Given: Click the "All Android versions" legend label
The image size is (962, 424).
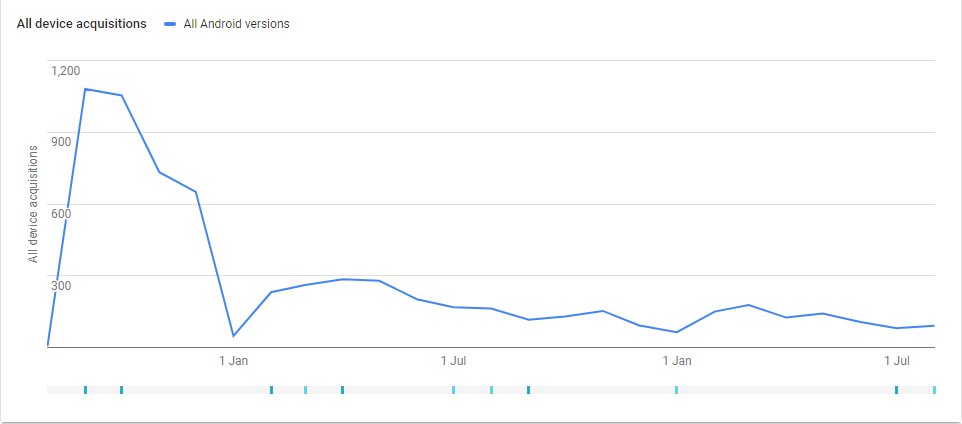Looking at the screenshot, I should click(236, 24).
